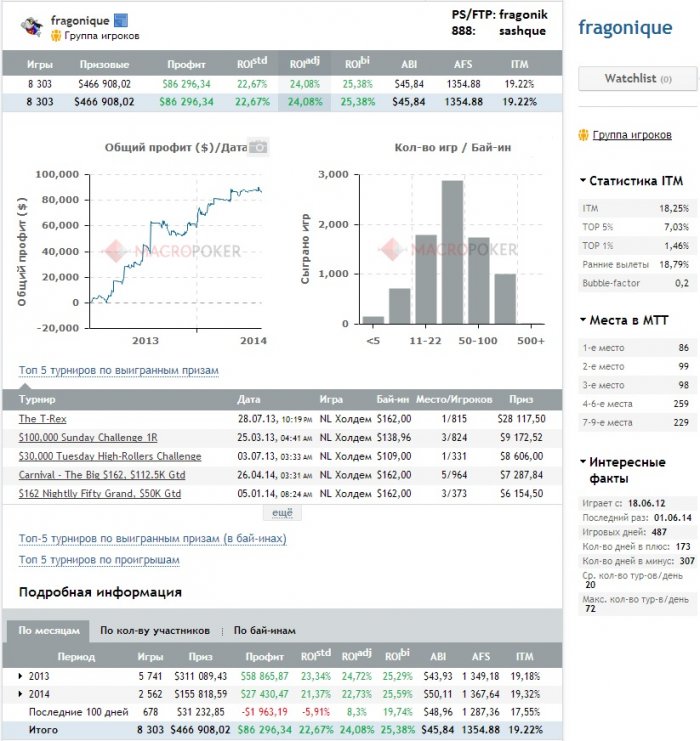
Task: Switch to По бай-инам tab
Action: tap(265, 630)
